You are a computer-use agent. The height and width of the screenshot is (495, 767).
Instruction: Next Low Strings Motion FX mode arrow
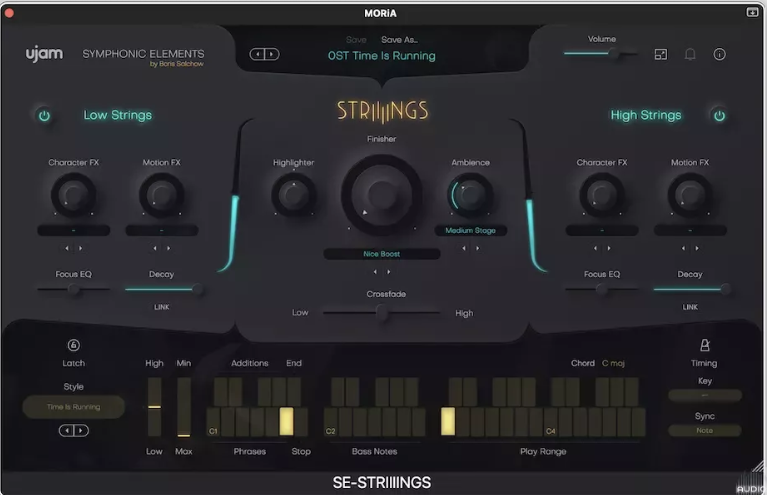(169, 248)
